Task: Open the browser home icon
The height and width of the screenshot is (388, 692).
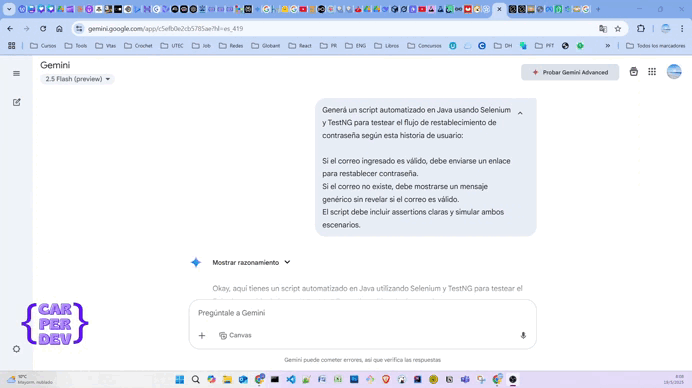Action: coord(59,29)
